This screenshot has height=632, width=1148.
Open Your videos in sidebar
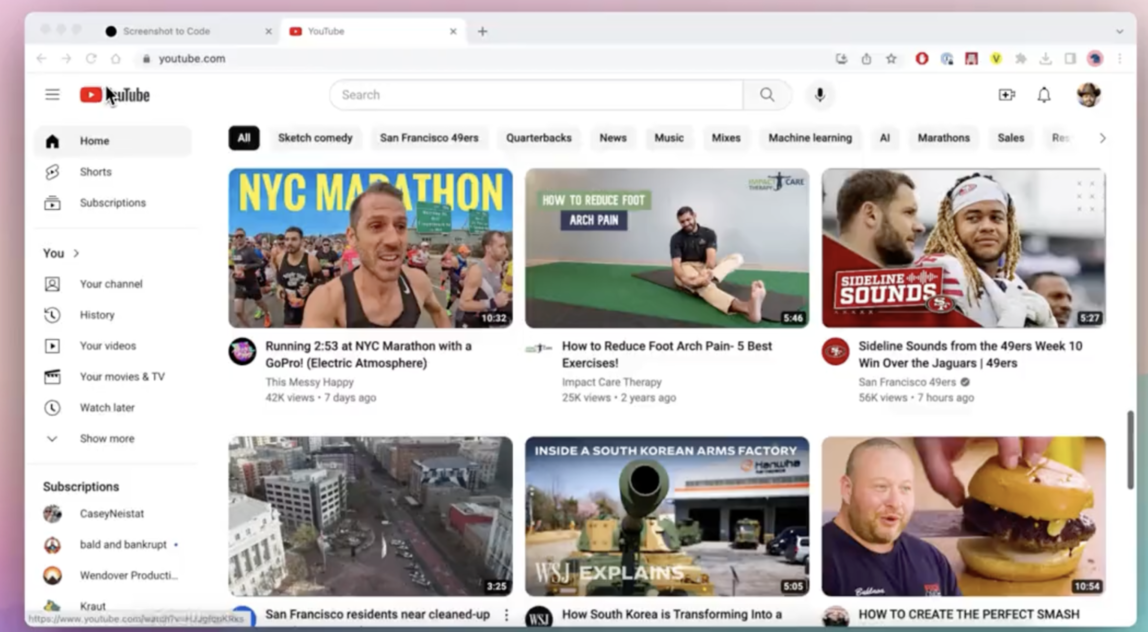pos(113,345)
